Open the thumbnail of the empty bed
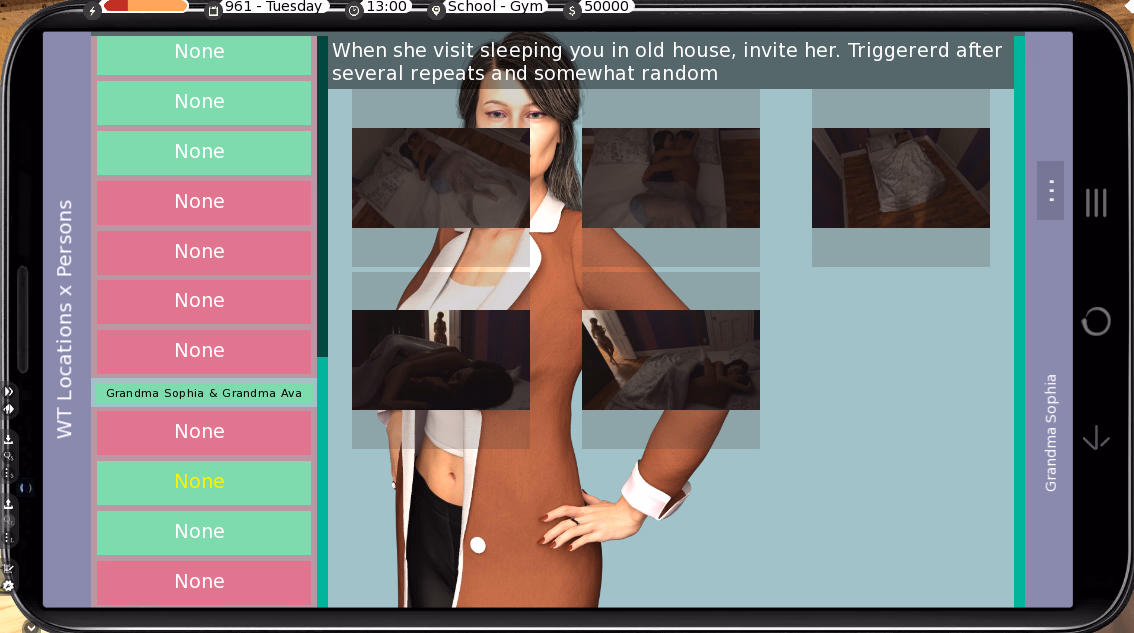 [x=900, y=178]
